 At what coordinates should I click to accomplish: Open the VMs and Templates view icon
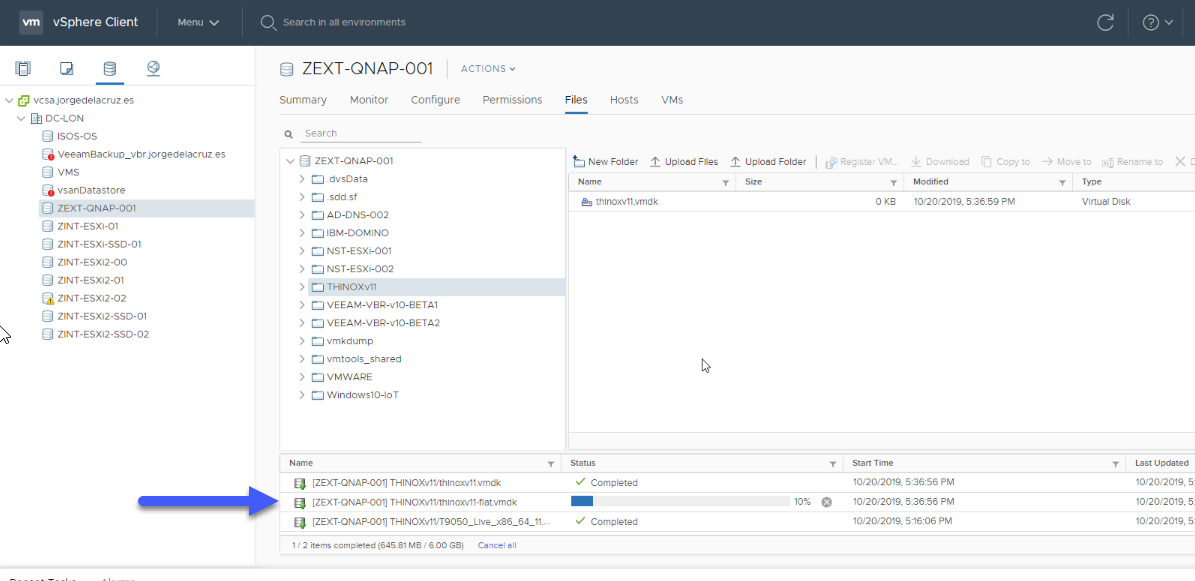(66, 69)
